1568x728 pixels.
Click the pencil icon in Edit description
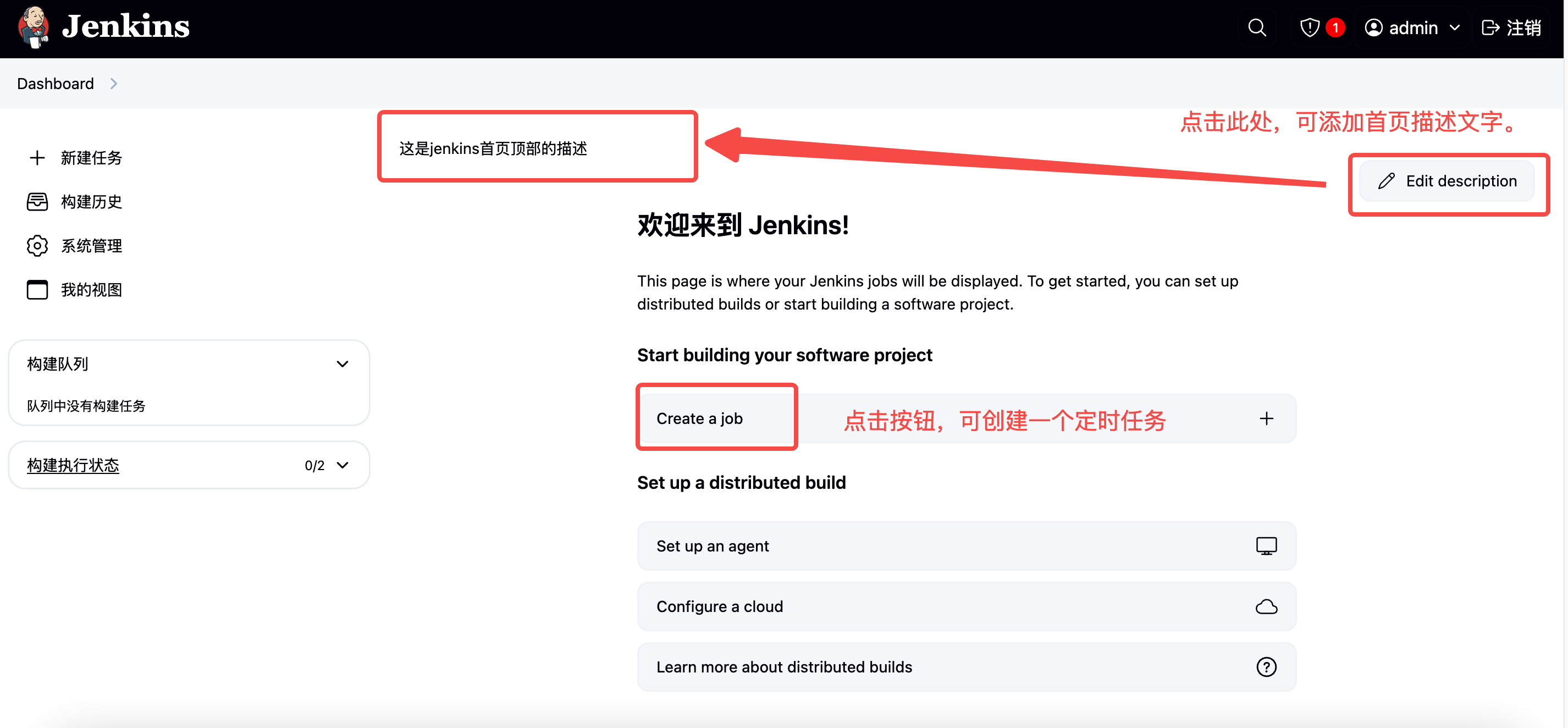pyautogui.click(x=1386, y=181)
